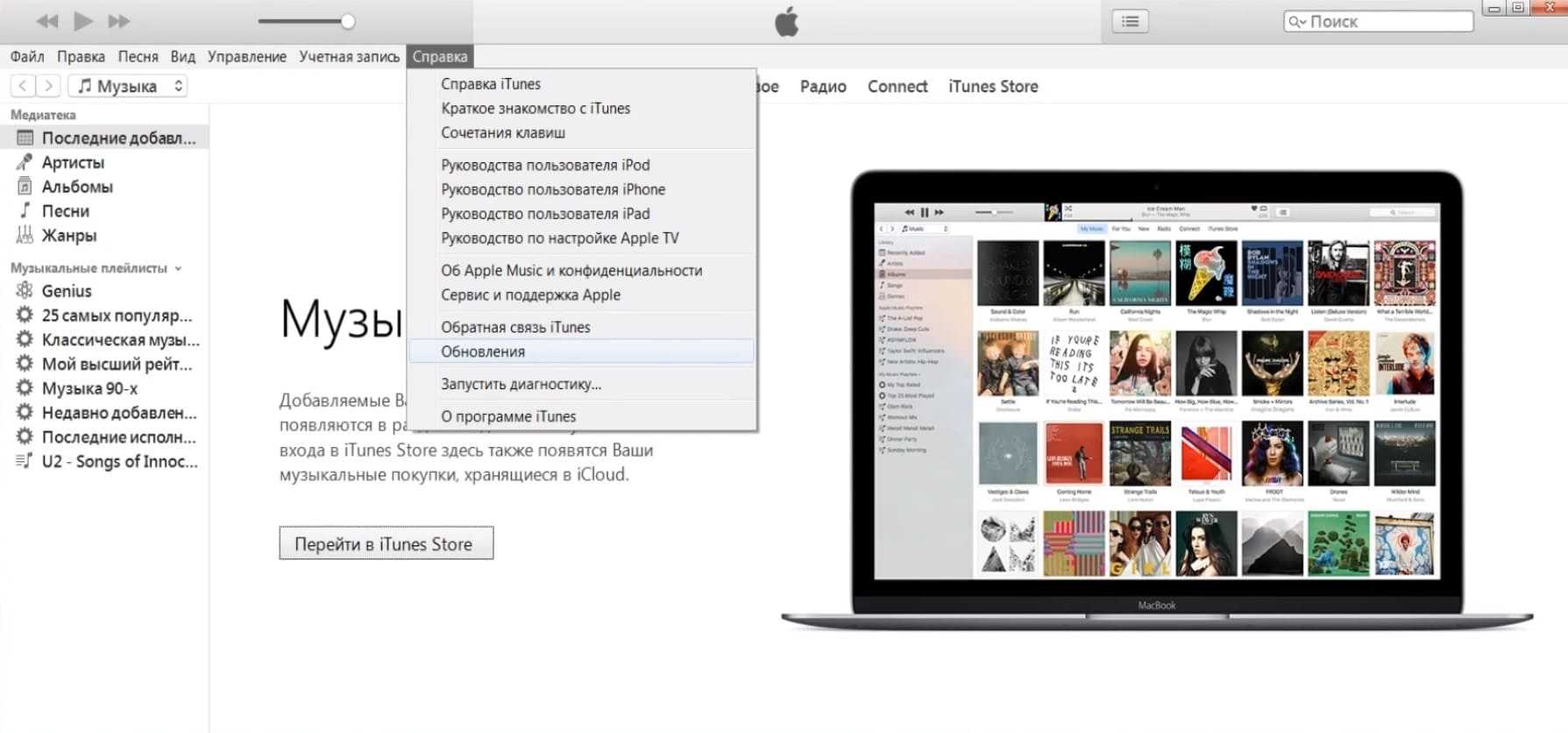Choose Справка iTunes menu entry
The height and width of the screenshot is (733, 1568).
[582, 84]
